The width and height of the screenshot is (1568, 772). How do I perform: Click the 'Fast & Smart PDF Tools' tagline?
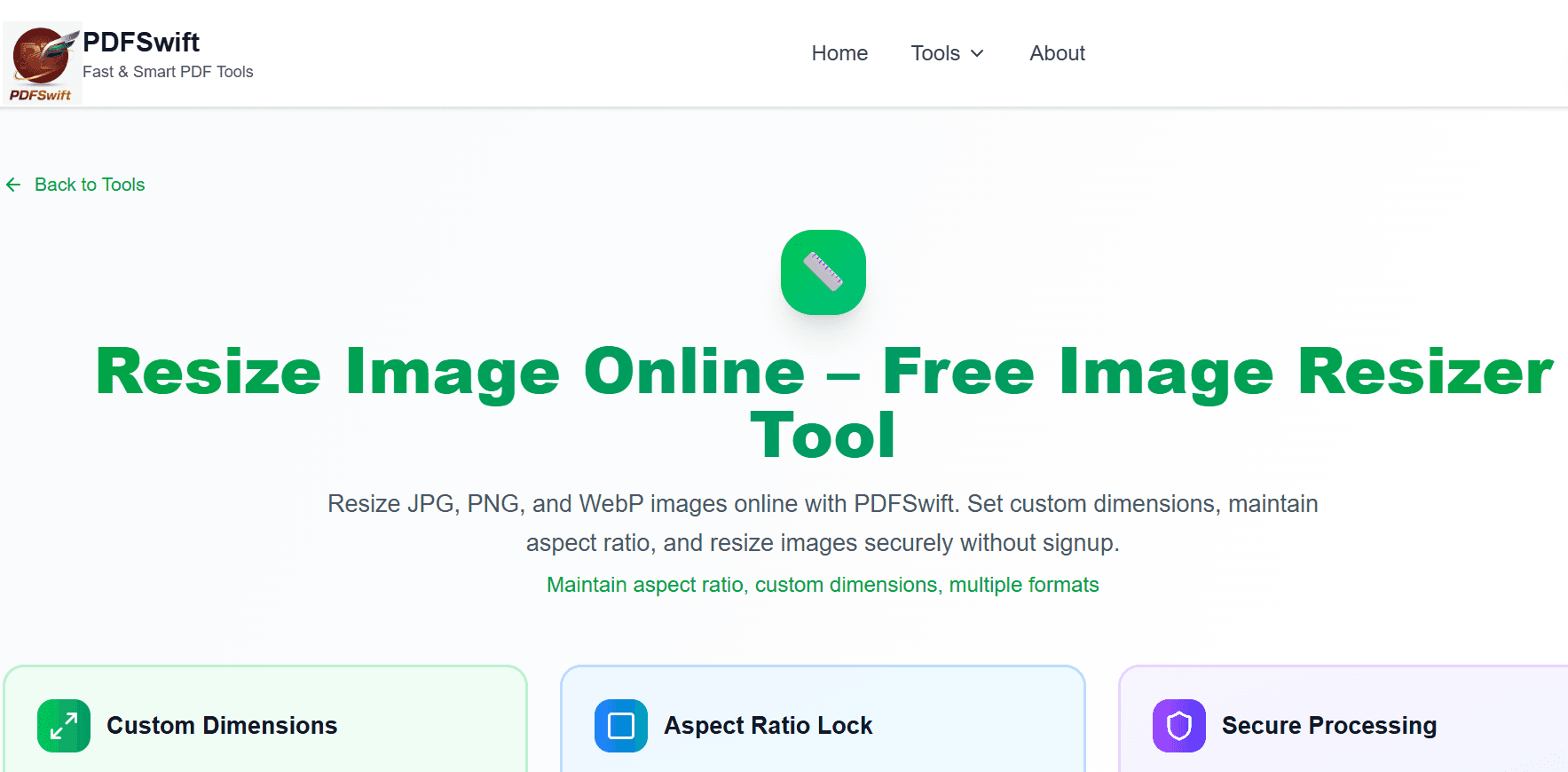coord(168,72)
